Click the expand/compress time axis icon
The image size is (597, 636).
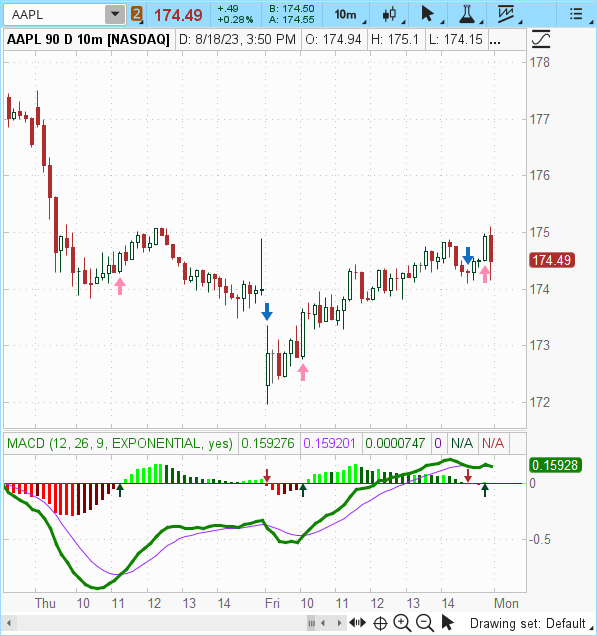click(x=357, y=622)
